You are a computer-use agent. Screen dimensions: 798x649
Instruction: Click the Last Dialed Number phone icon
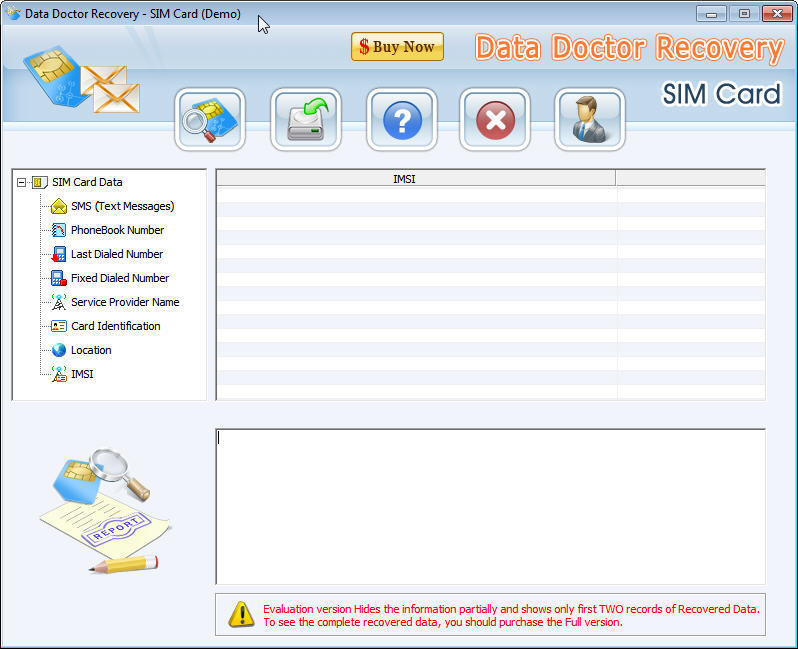(59, 254)
